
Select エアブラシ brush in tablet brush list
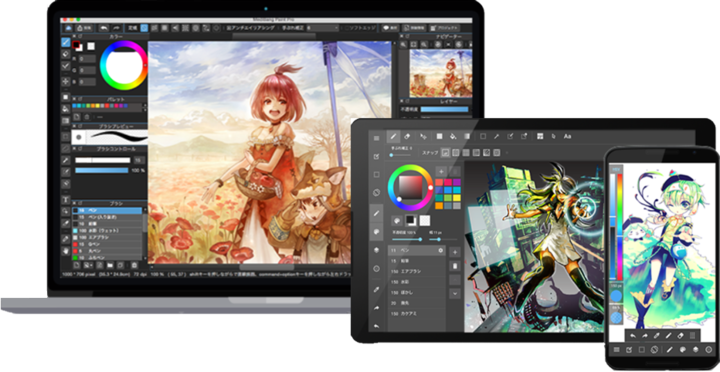click(417, 271)
